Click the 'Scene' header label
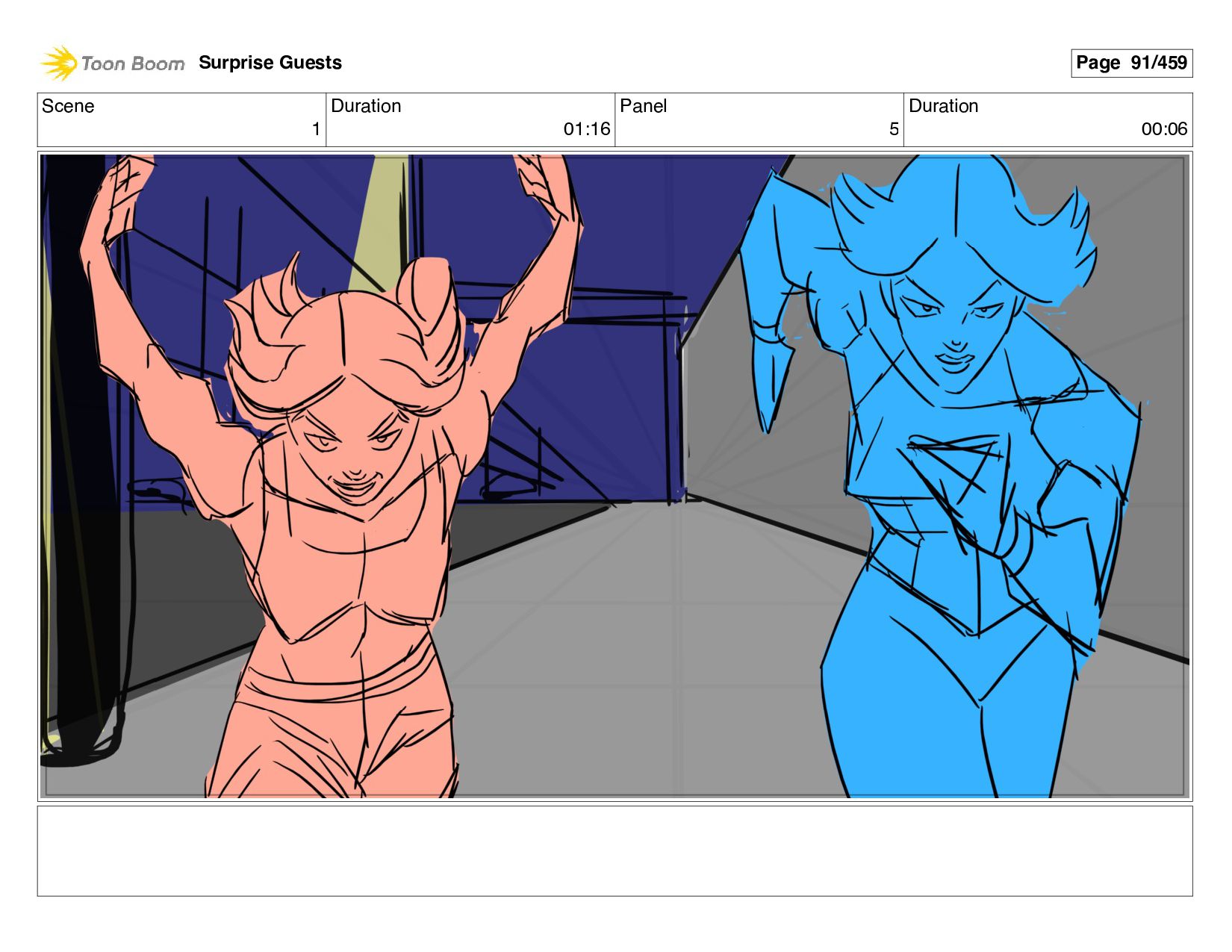The width and height of the screenshot is (1232, 952). (68, 106)
